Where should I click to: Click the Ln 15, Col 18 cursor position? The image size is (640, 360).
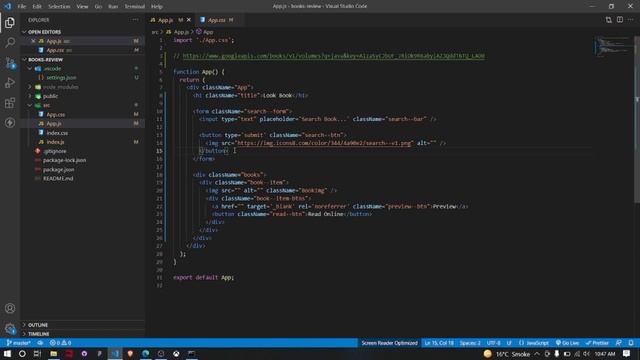coord(439,343)
